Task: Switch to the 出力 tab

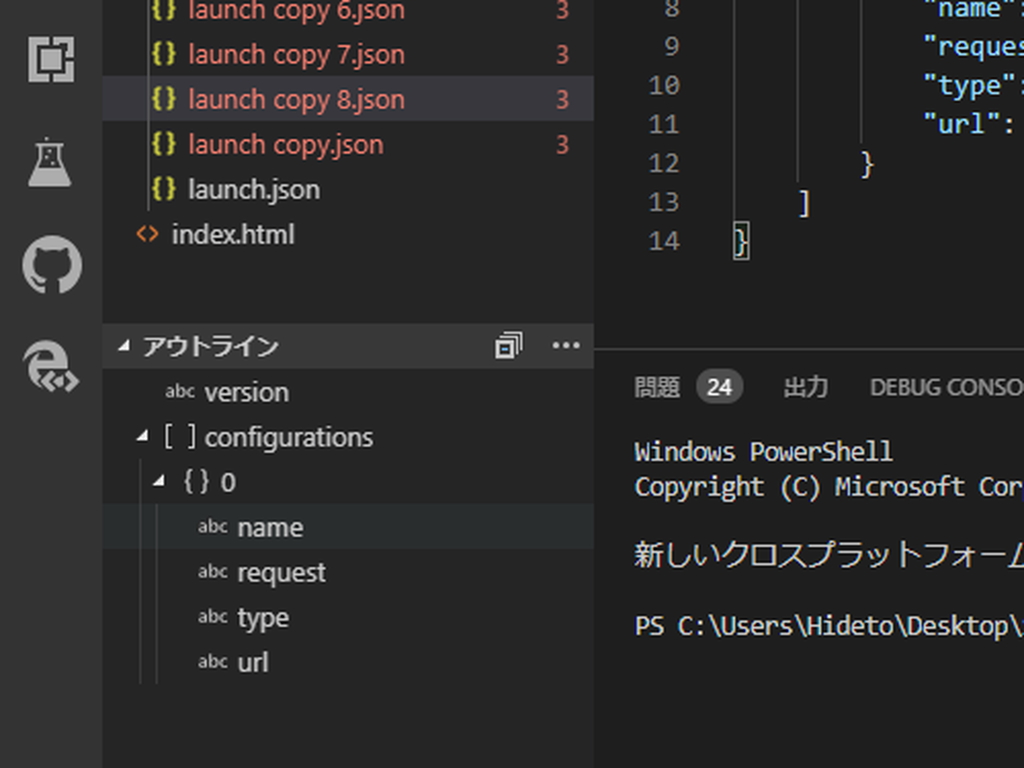Action: click(805, 387)
